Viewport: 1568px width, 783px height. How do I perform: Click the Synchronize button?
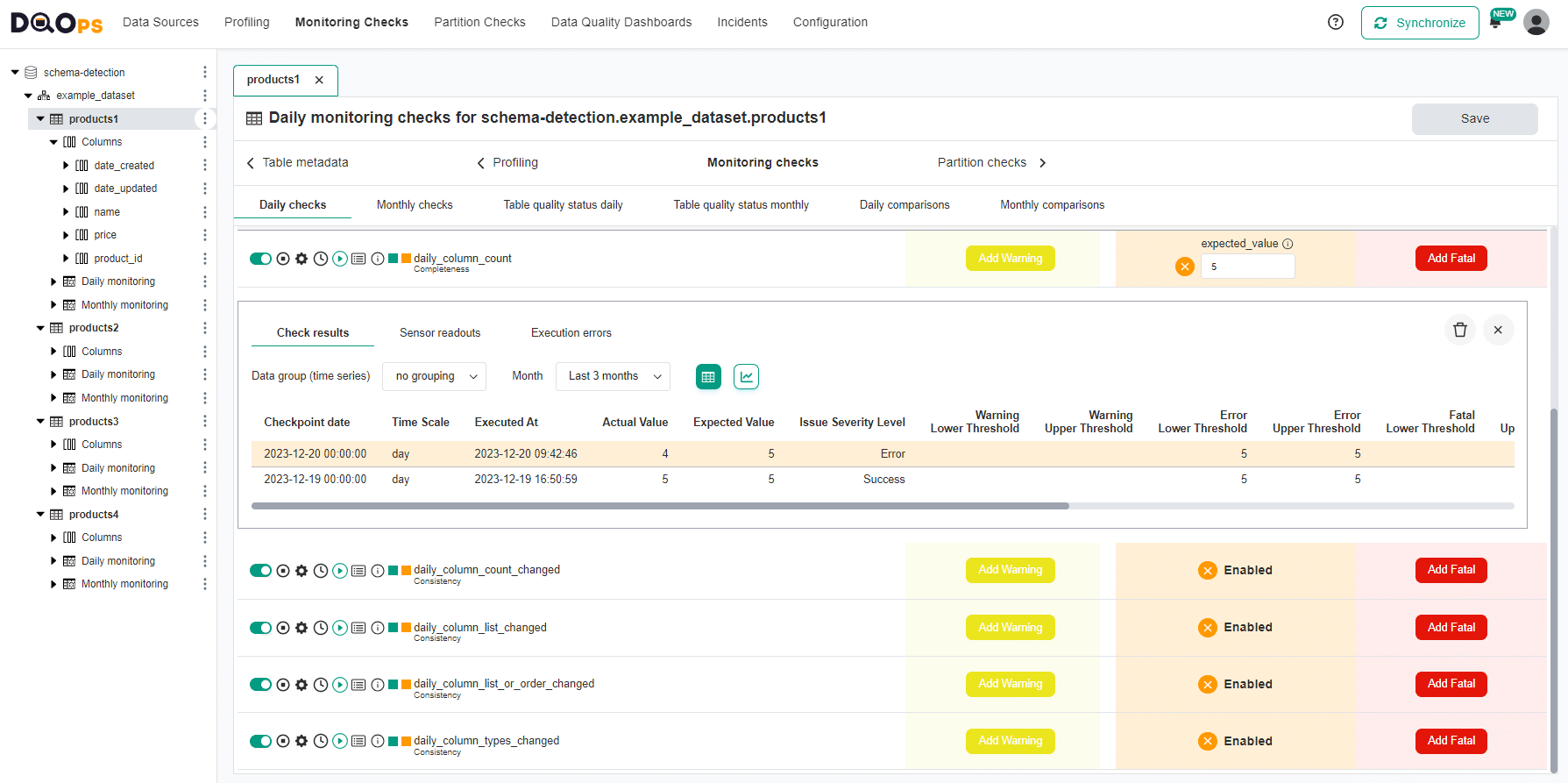tap(1419, 23)
